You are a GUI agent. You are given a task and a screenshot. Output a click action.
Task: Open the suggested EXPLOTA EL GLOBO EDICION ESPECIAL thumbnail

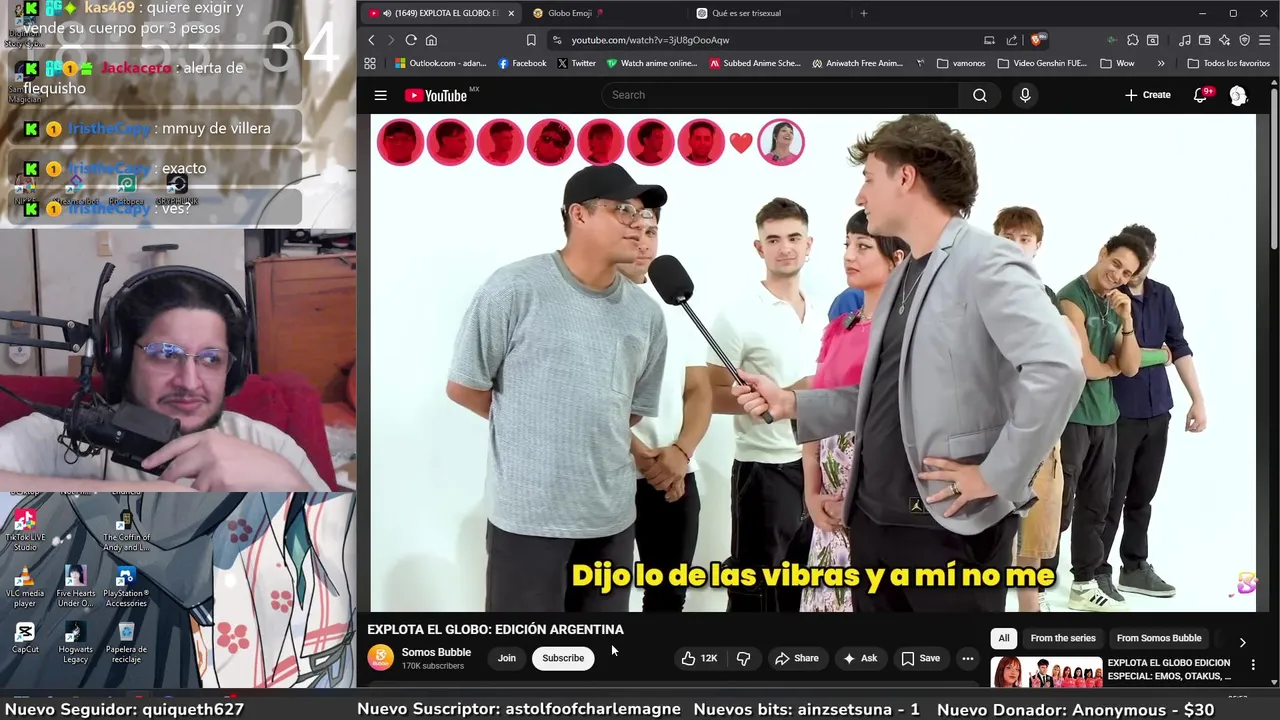point(1046,672)
